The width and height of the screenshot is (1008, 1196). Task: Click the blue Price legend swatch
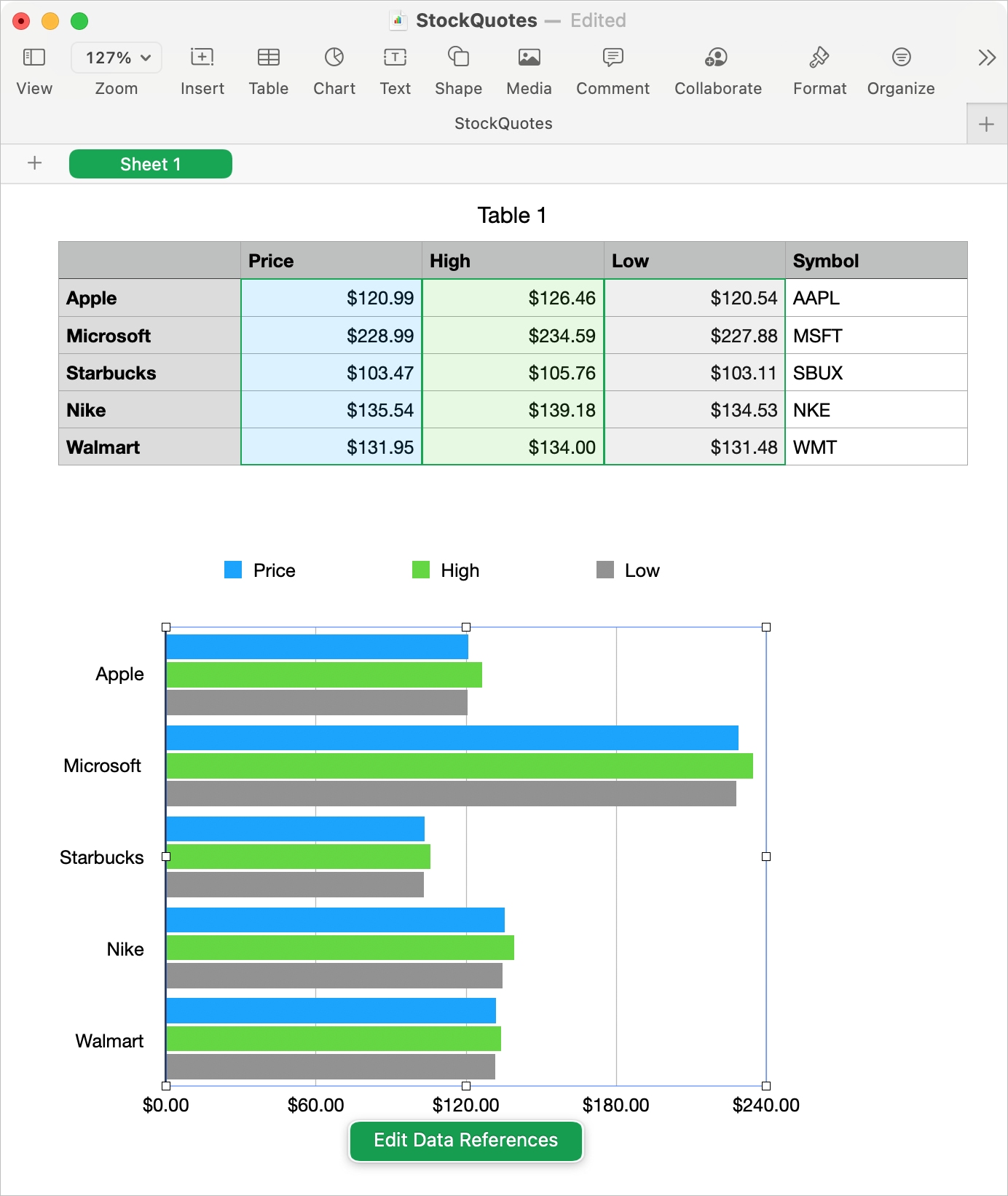233,570
